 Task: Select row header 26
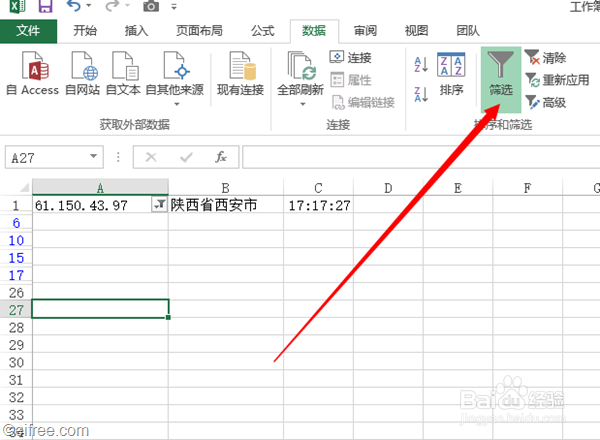point(16,293)
